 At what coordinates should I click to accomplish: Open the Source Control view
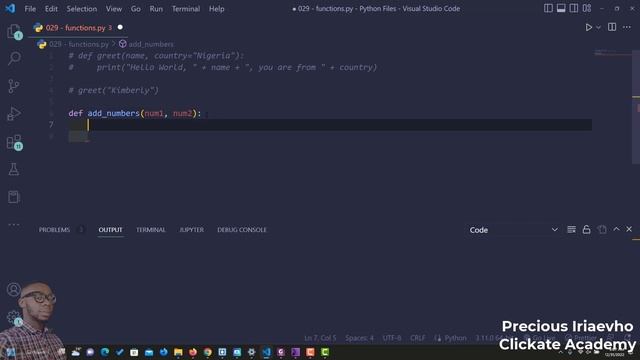(14, 86)
